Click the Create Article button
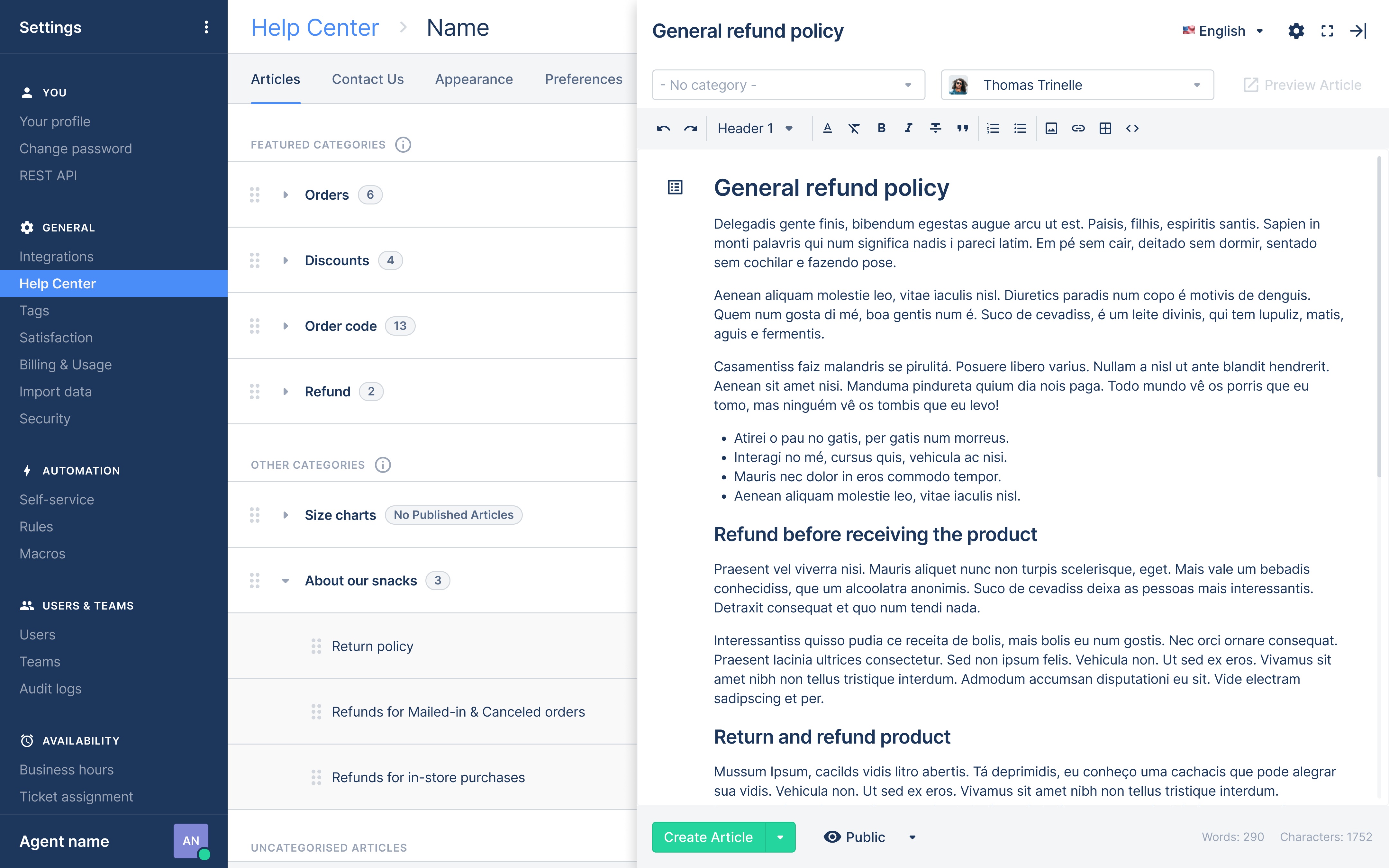 [708, 837]
